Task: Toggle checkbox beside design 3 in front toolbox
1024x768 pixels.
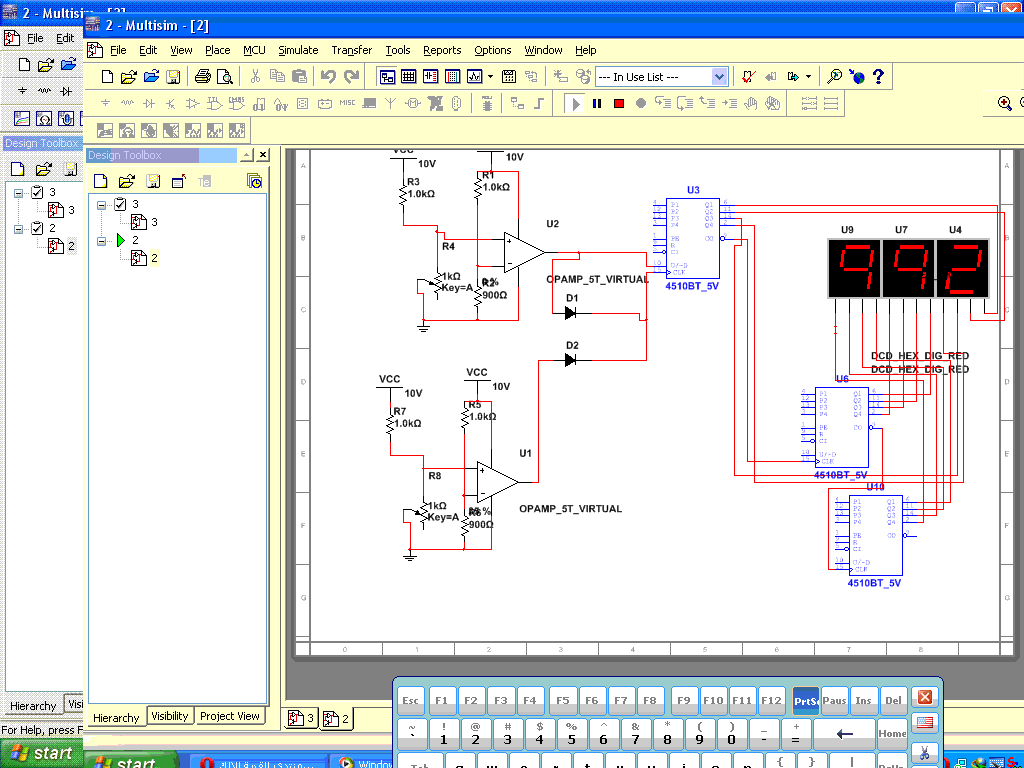Action: point(120,204)
